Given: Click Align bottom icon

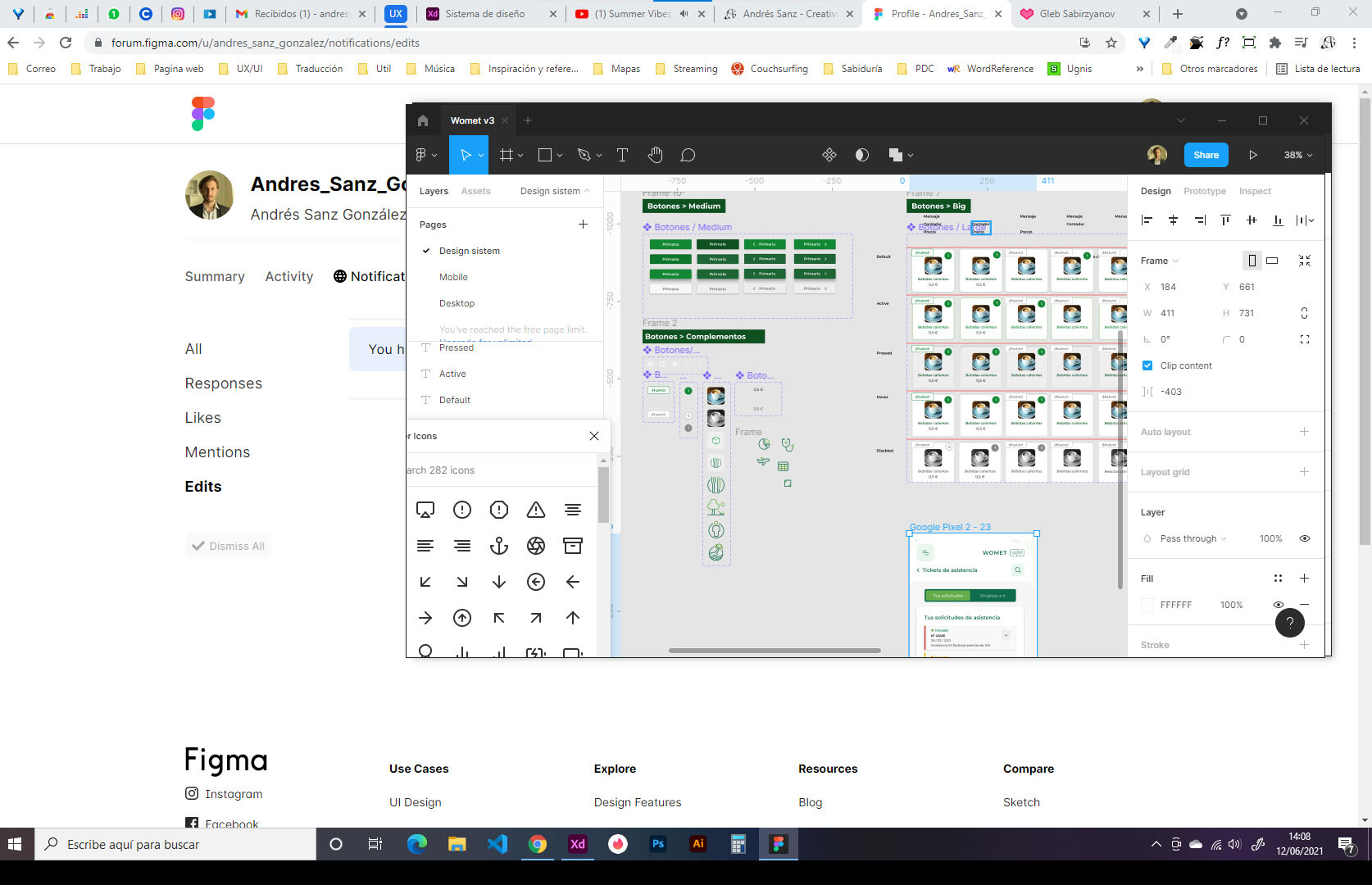Looking at the screenshot, I should (1278, 220).
